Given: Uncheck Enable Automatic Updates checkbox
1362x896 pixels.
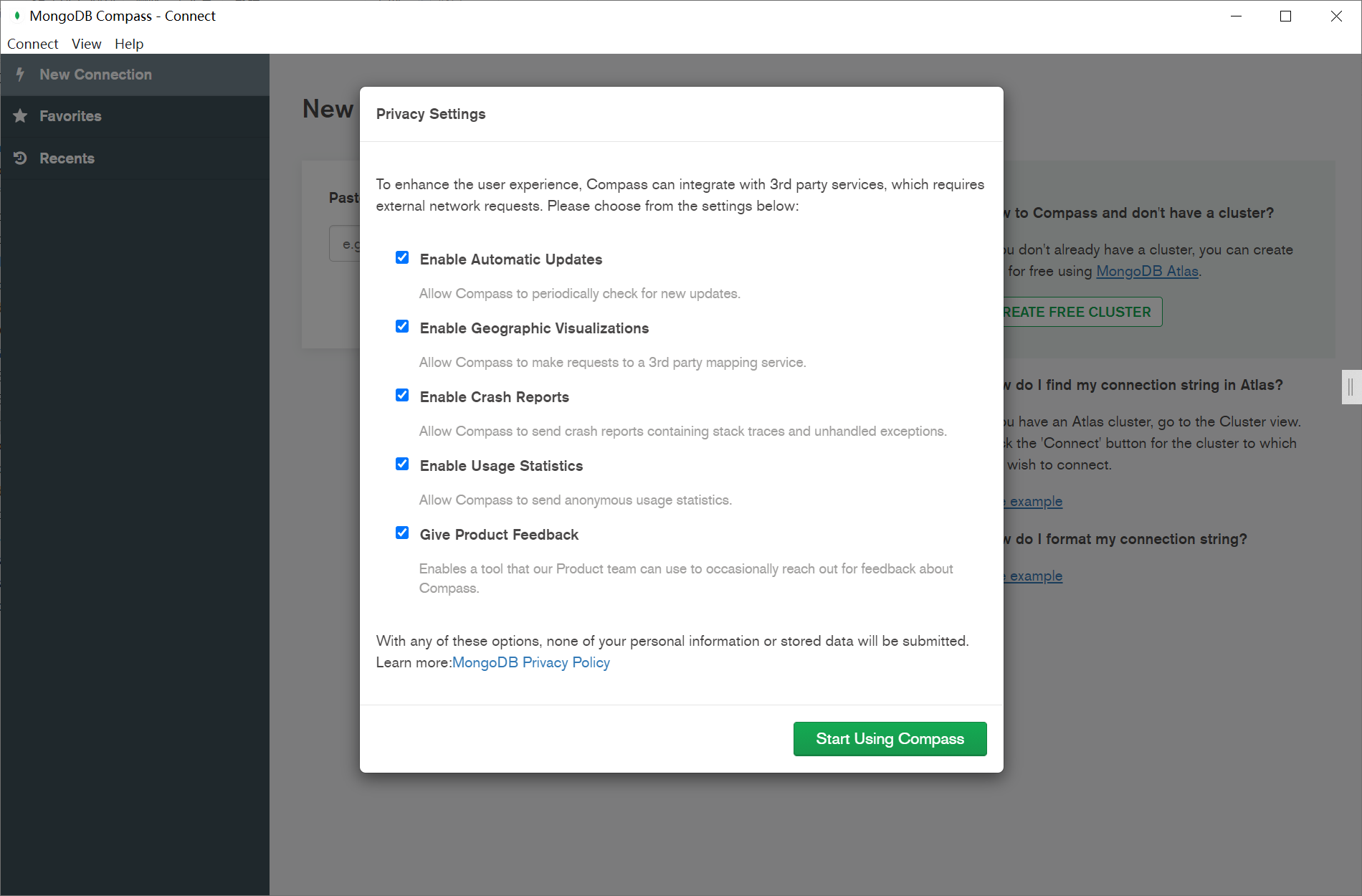Looking at the screenshot, I should point(402,257).
